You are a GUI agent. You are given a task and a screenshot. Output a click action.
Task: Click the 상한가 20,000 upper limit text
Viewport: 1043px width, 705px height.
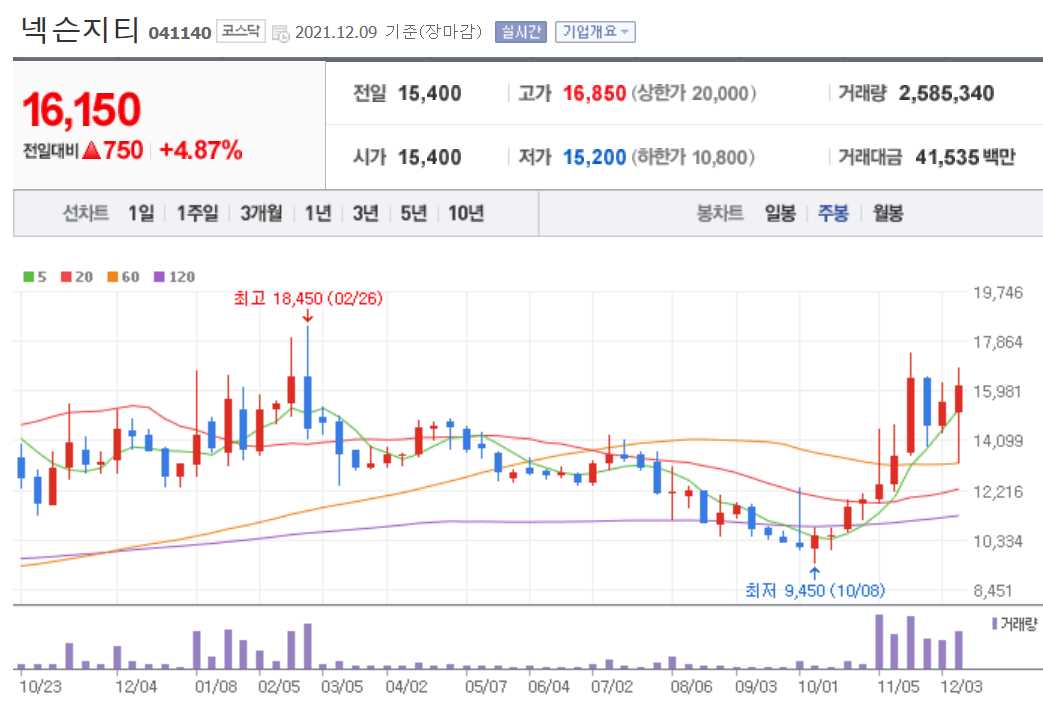[694, 94]
